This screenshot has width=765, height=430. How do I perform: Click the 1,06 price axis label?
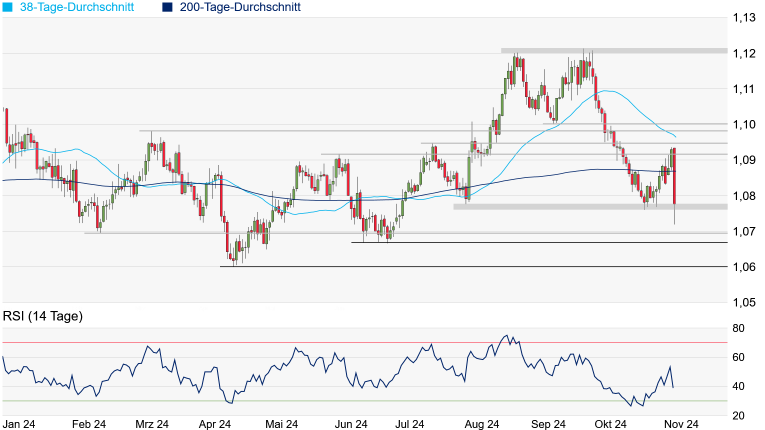click(742, 267)
